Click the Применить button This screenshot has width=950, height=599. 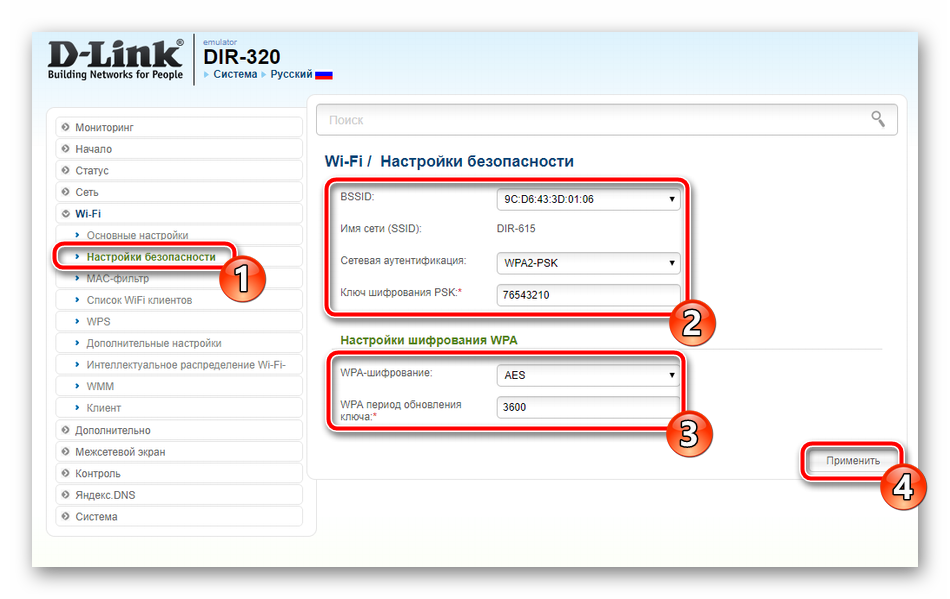point(852,461)
